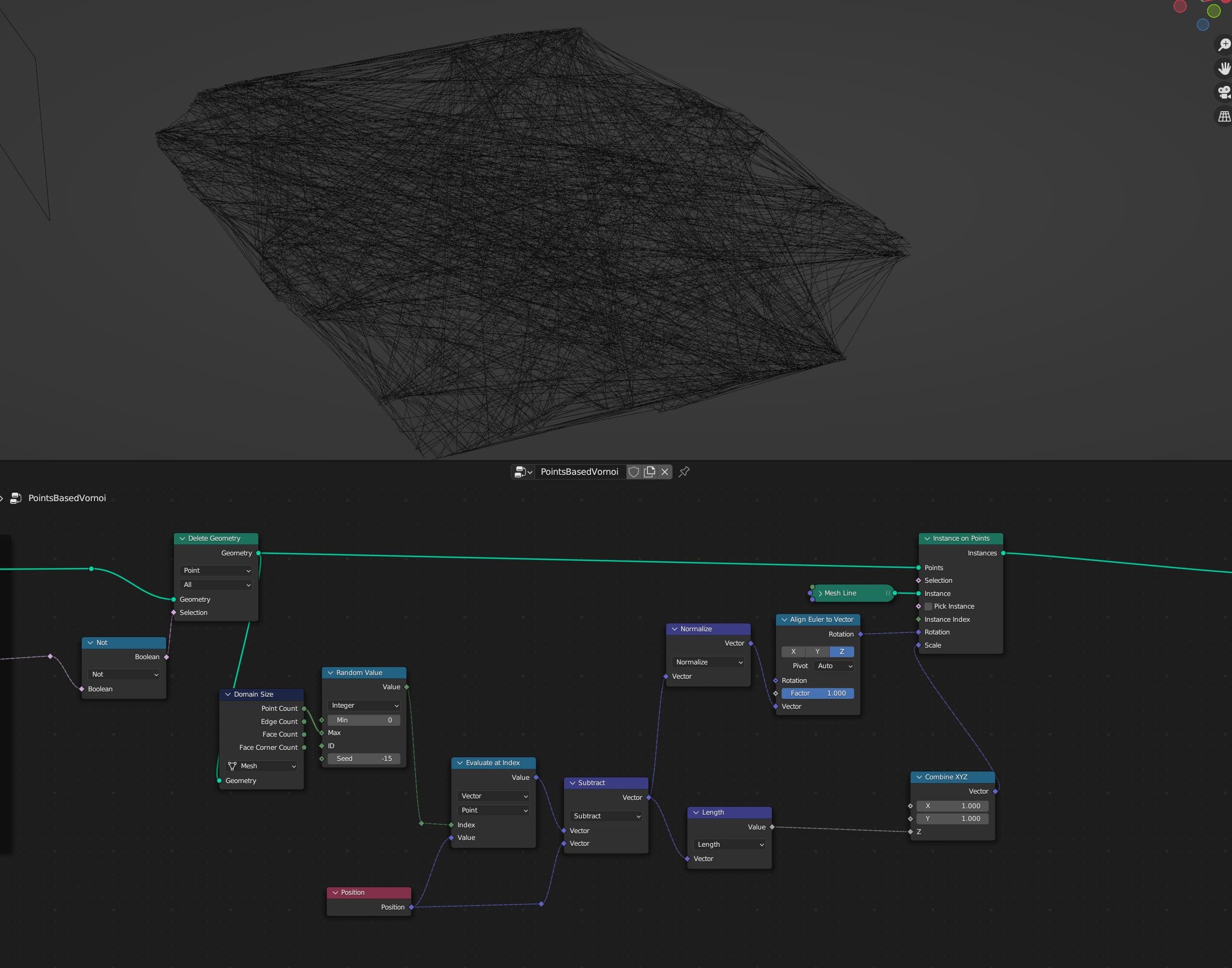Screen dimensions: 1232x968
Task: Expand the collapsed Mesh Line node
Action: pyautogui.click(x=820, y=593)
